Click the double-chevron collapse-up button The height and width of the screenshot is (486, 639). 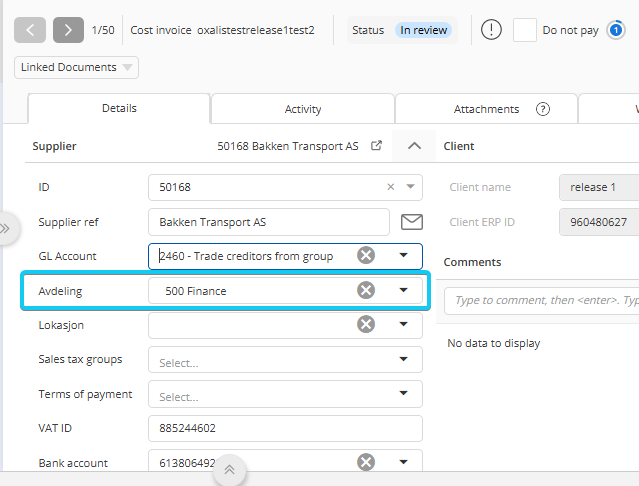click(229, 470)
